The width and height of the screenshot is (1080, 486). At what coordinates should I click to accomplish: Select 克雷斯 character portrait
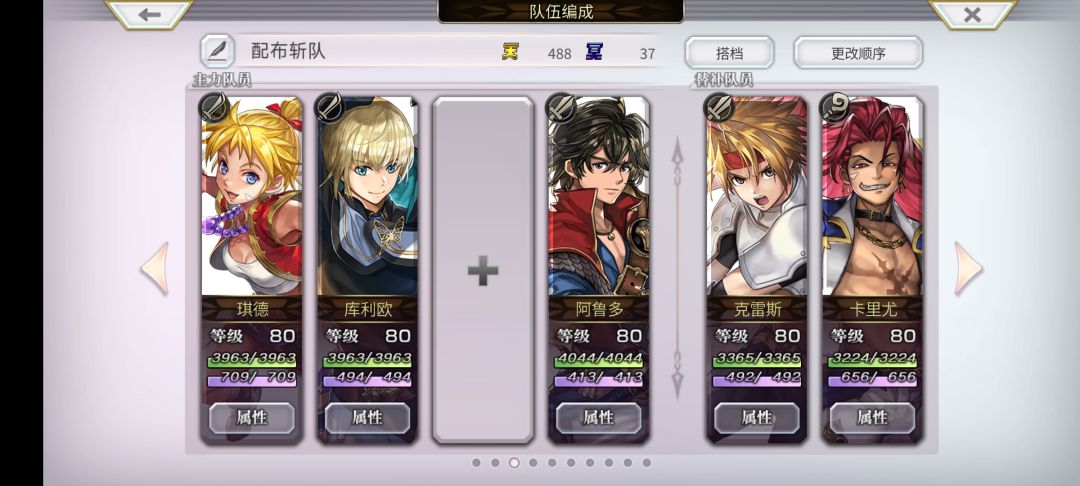point(756,196)
